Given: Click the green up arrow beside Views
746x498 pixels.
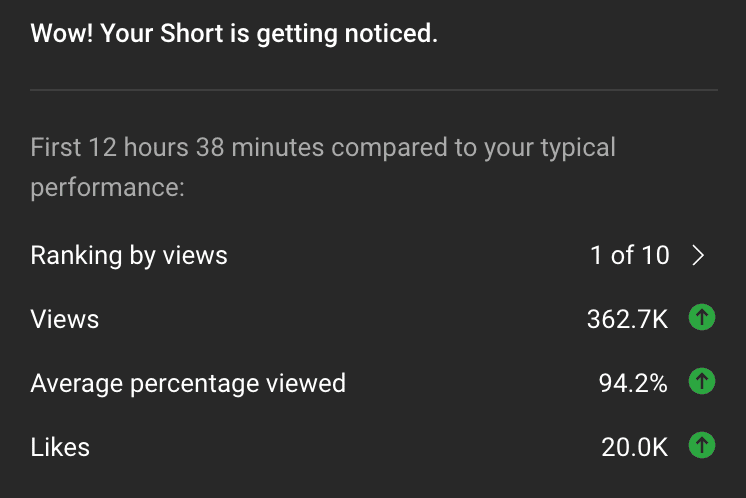Looking at the screenshot, I should click(x=702, y=317).
